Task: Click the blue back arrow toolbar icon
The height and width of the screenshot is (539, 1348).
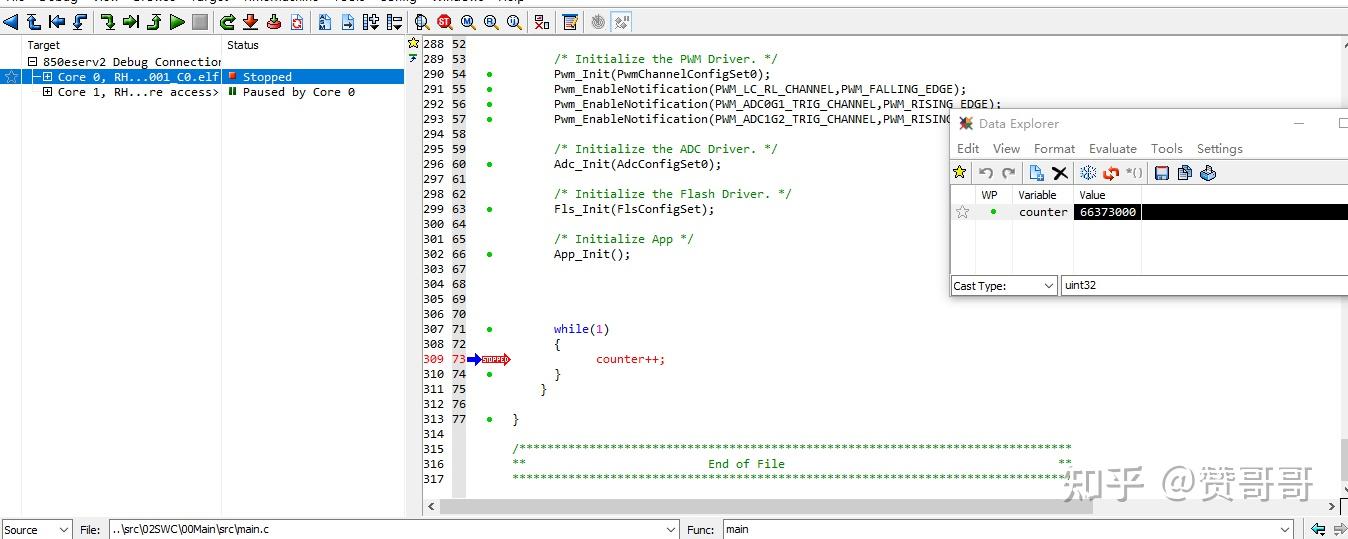Action: click(10, 22)
